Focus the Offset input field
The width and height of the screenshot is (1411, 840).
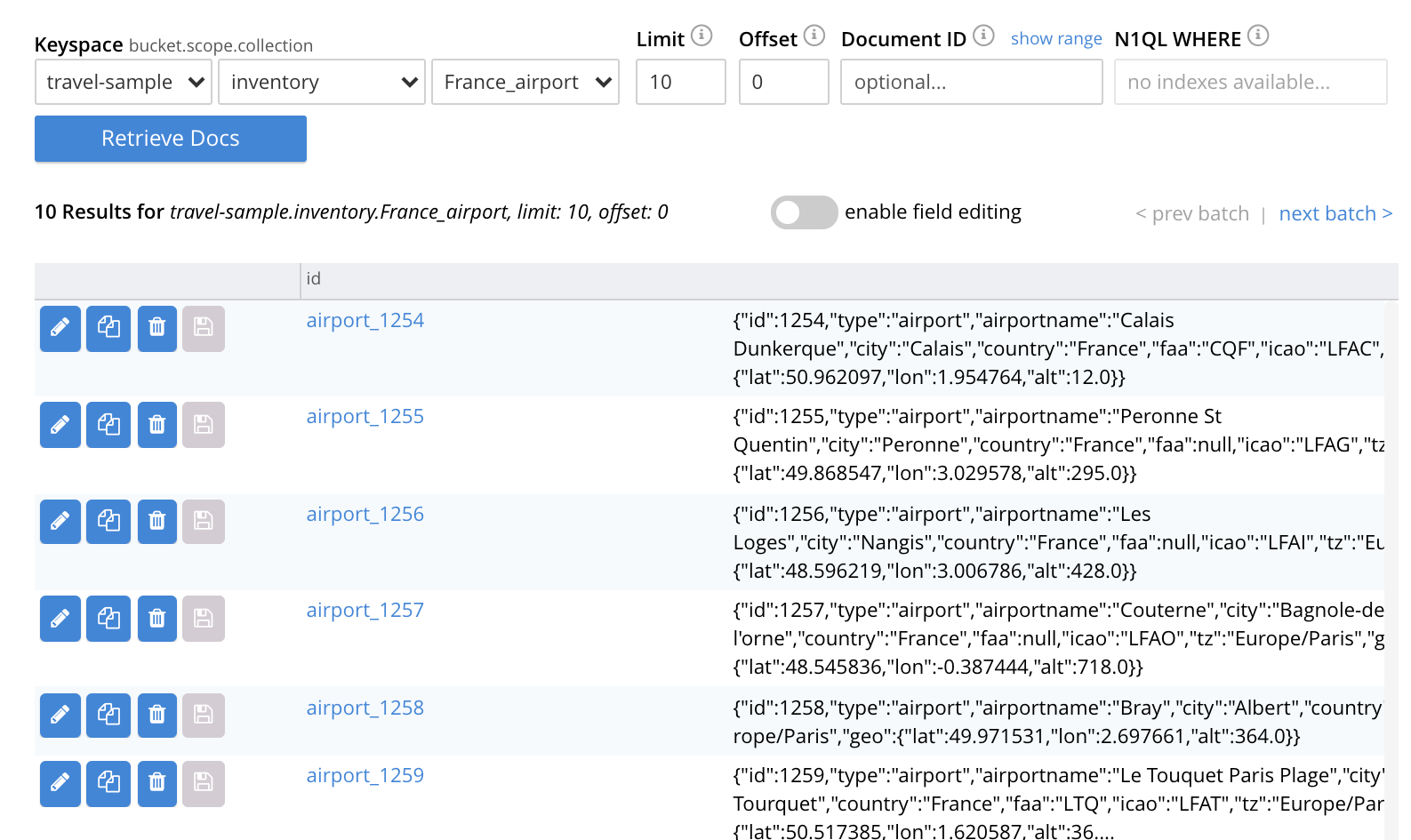pyautogui.click(x=783, y=82)
